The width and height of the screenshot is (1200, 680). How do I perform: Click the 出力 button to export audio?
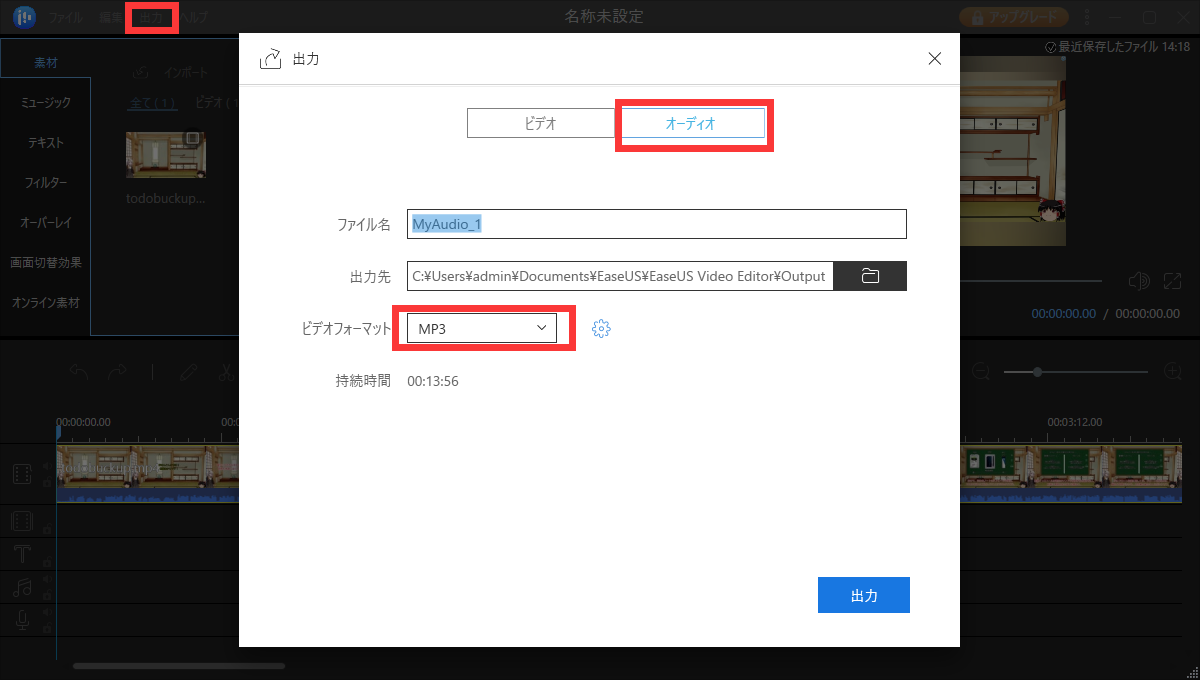863,594
